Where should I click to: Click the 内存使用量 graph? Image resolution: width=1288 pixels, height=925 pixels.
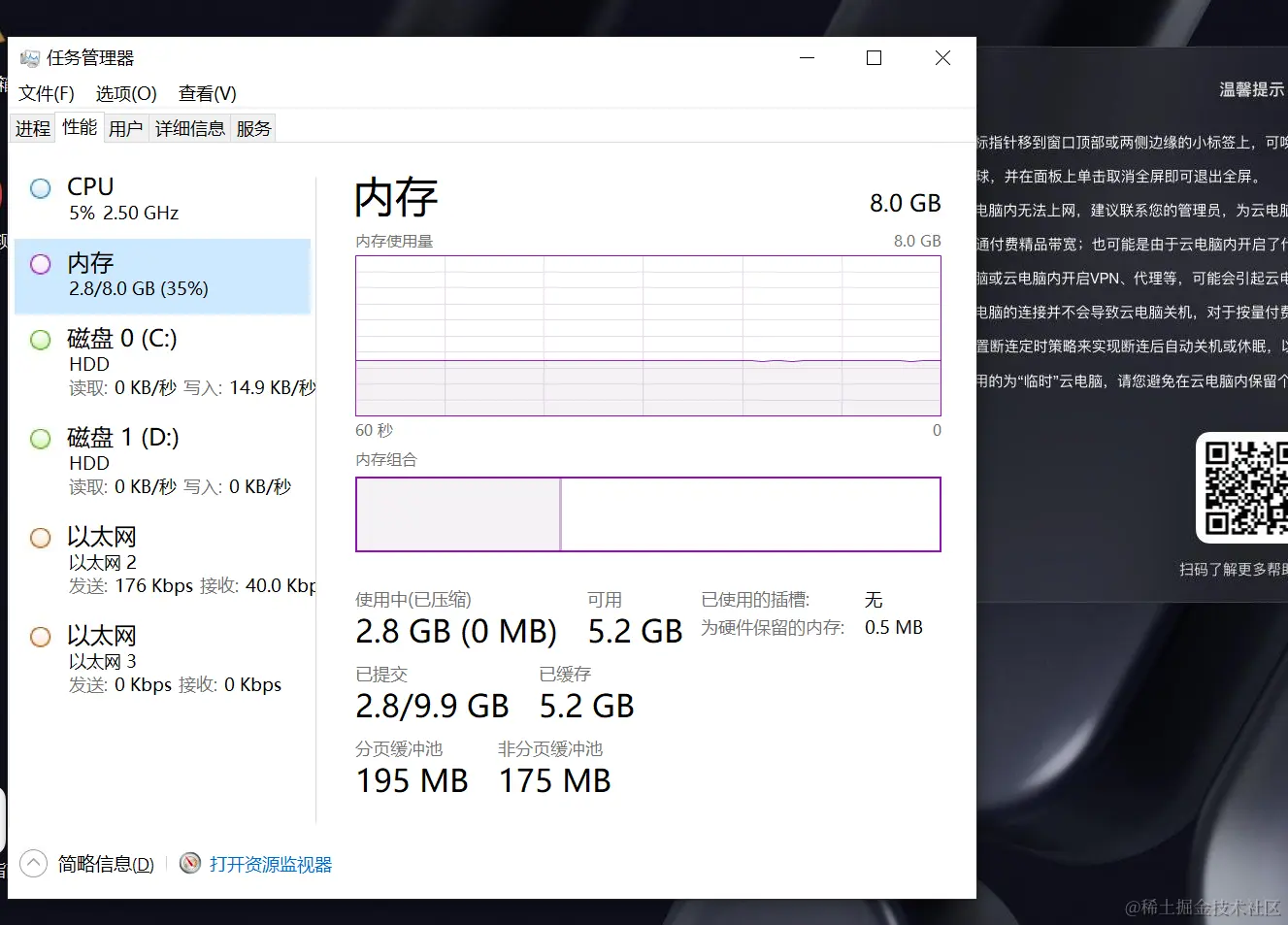pyautogui.click(x=648, y=336)
